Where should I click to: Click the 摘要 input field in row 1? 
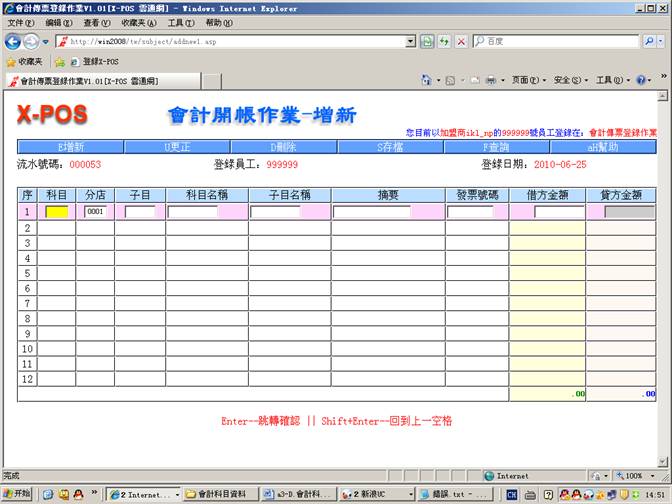click(372, 212)
